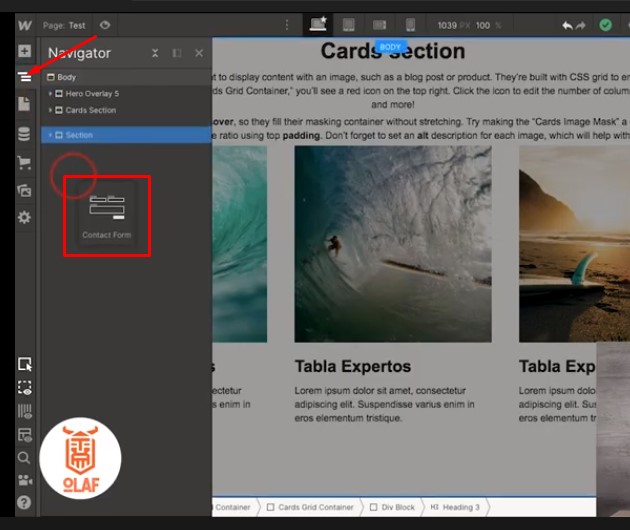630x530 pixels.
Task: Select the Container breadcrumb
Action: click(232, 507)
